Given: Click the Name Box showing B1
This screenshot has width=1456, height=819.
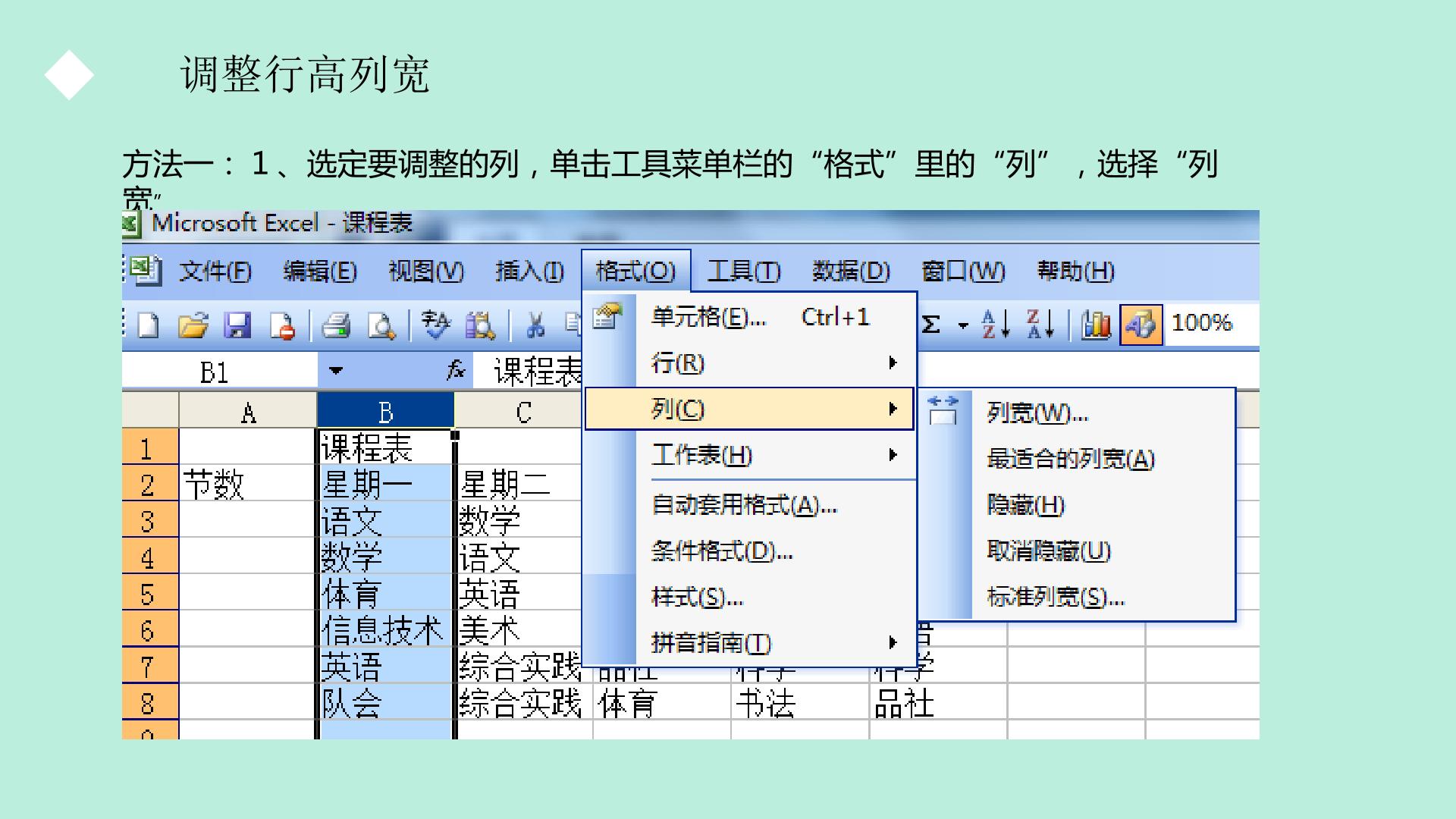Looking at the screenshot, I should (220, 372).
